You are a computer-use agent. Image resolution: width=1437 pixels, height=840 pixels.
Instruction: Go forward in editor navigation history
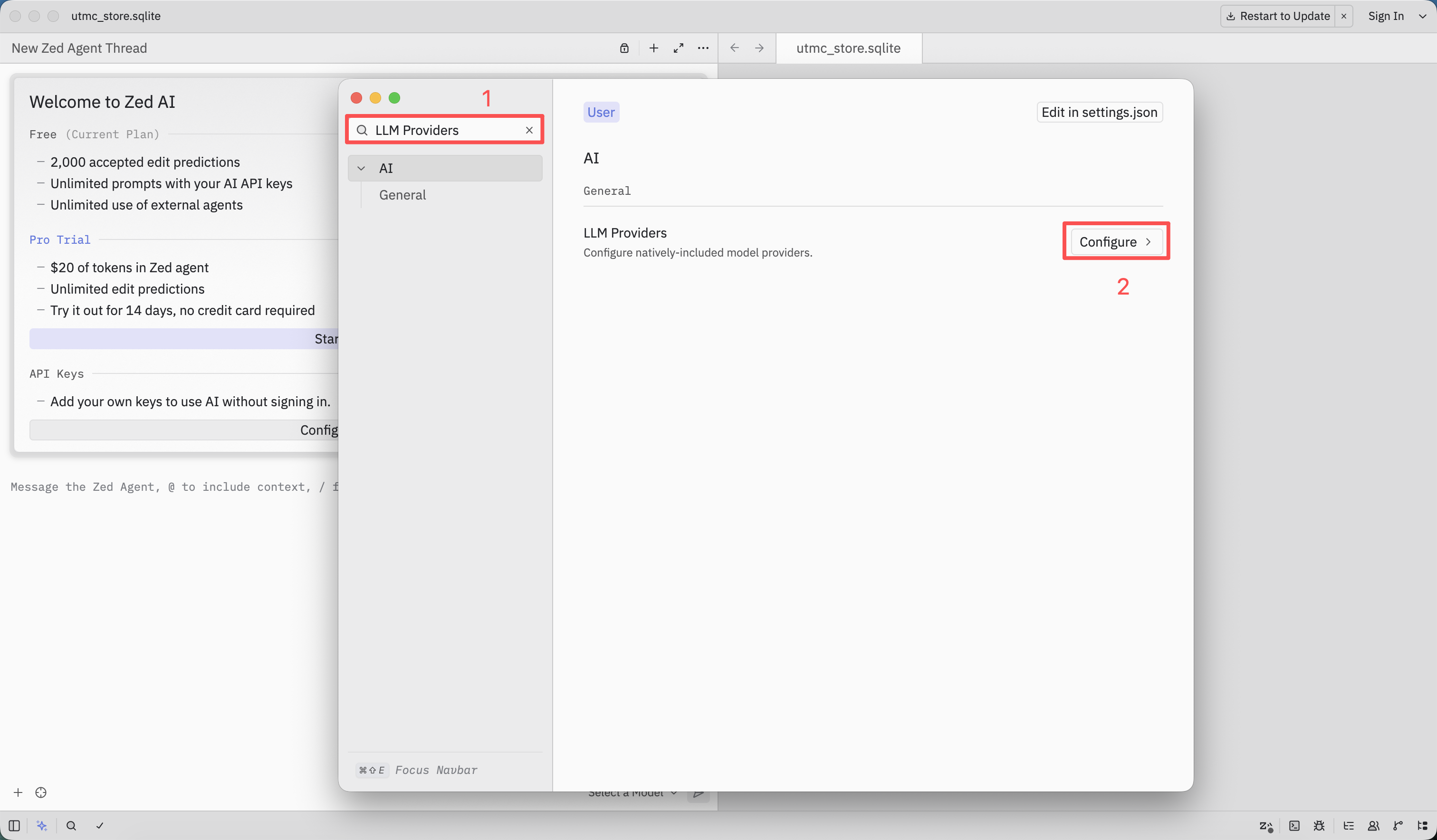pyautogui.click(x=759, y=48)
